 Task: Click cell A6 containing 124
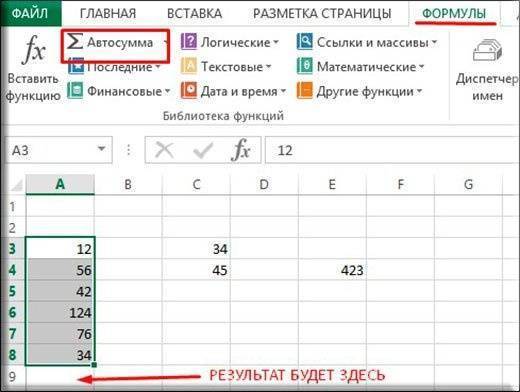pos(60,312)
